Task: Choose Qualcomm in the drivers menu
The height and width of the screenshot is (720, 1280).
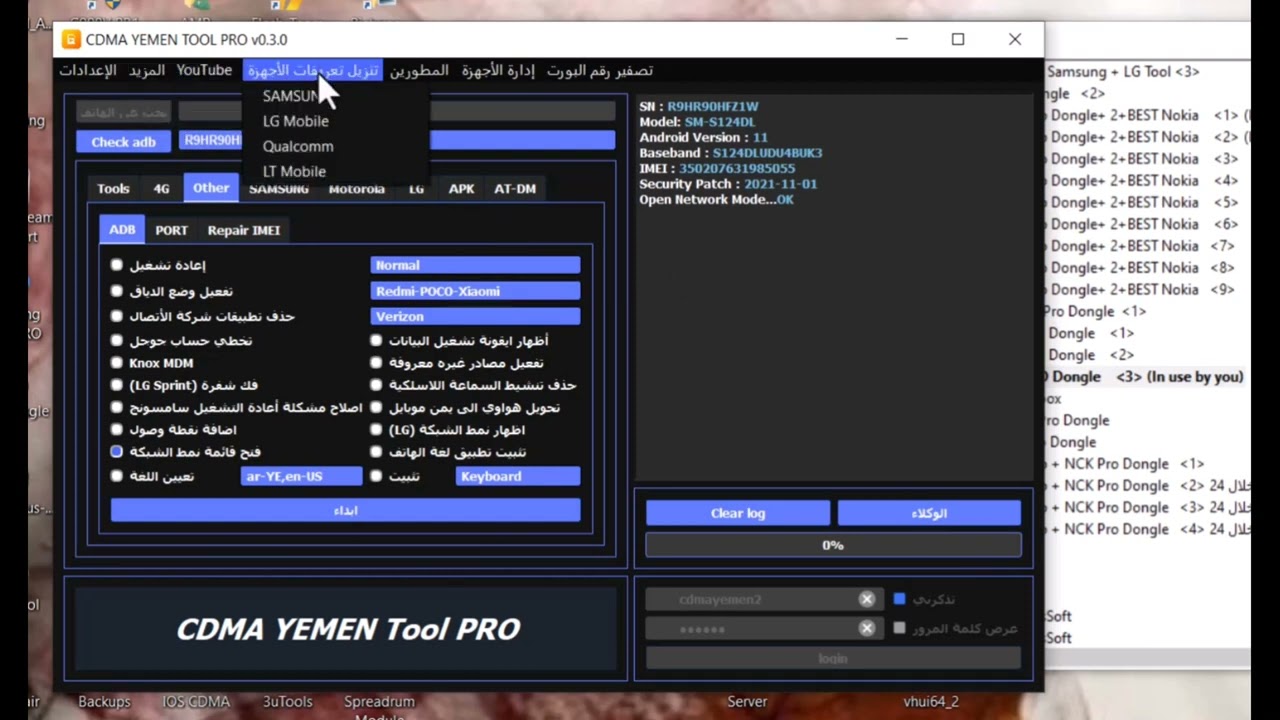Action: click(298, 146)
